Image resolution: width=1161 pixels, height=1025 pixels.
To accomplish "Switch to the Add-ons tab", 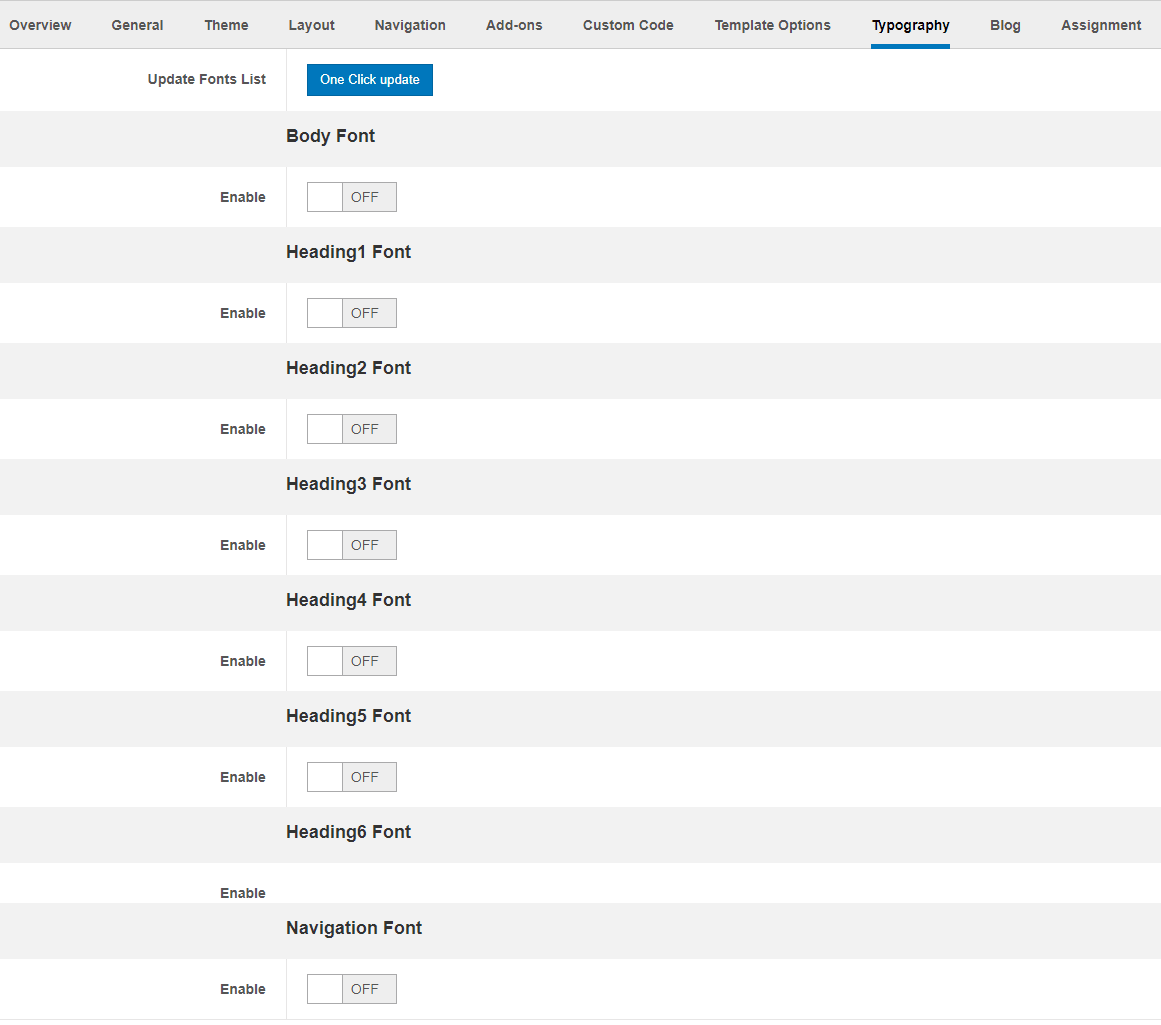I will (514, 25).
